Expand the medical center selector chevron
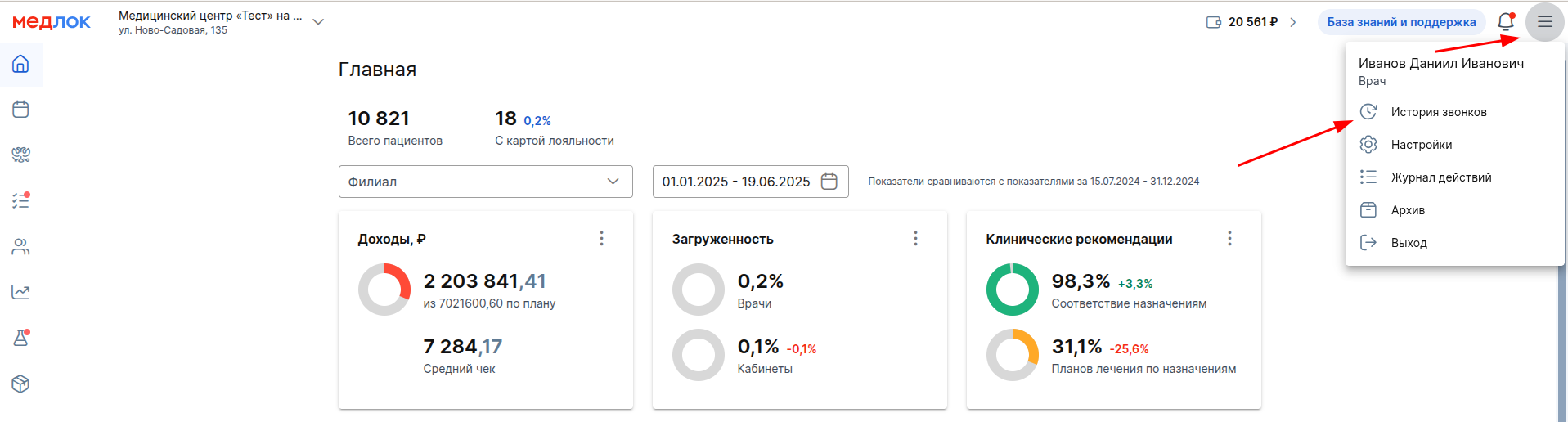 pyautogui.click(x=318, y=22)
